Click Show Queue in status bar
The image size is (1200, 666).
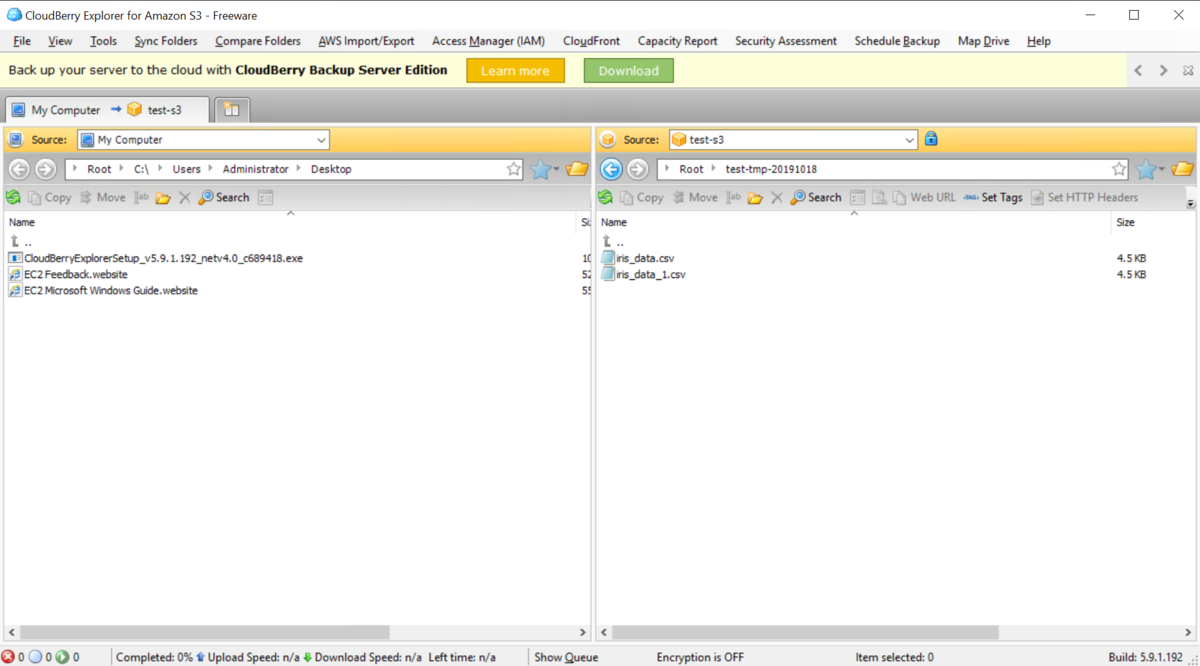(566, 657)
